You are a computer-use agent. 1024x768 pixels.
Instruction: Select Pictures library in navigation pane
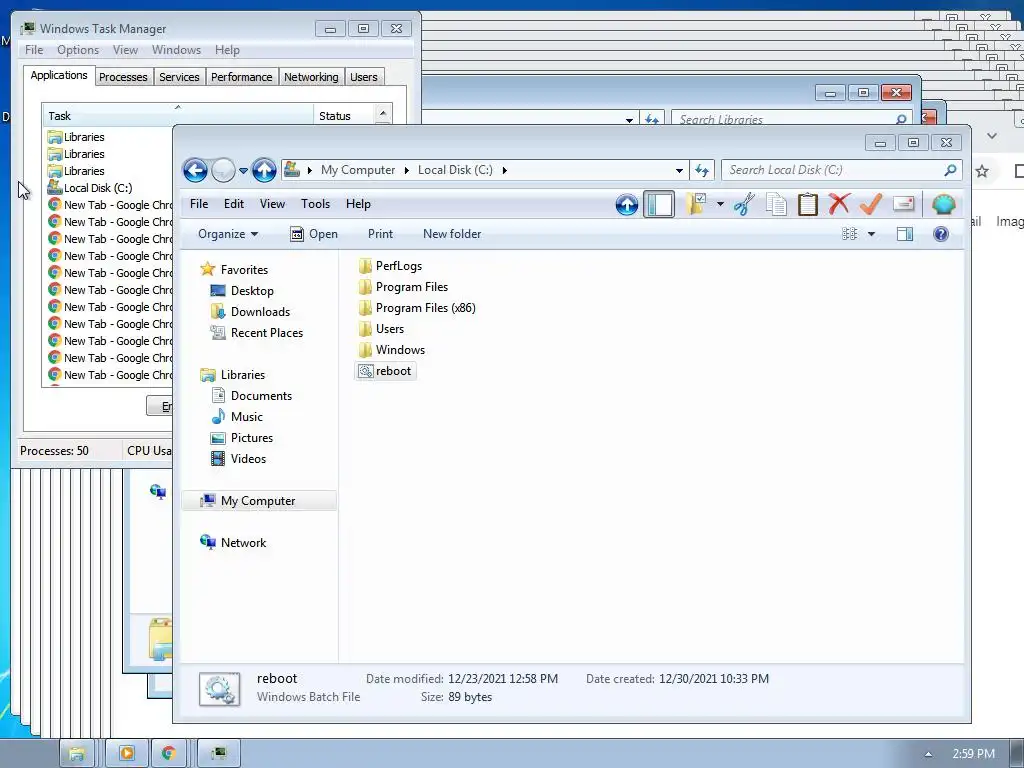coord(242,438)
